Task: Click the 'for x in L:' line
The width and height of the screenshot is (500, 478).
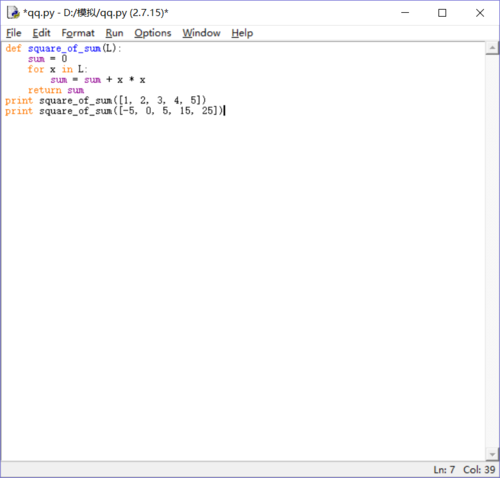Action: (x=57, y=69)
